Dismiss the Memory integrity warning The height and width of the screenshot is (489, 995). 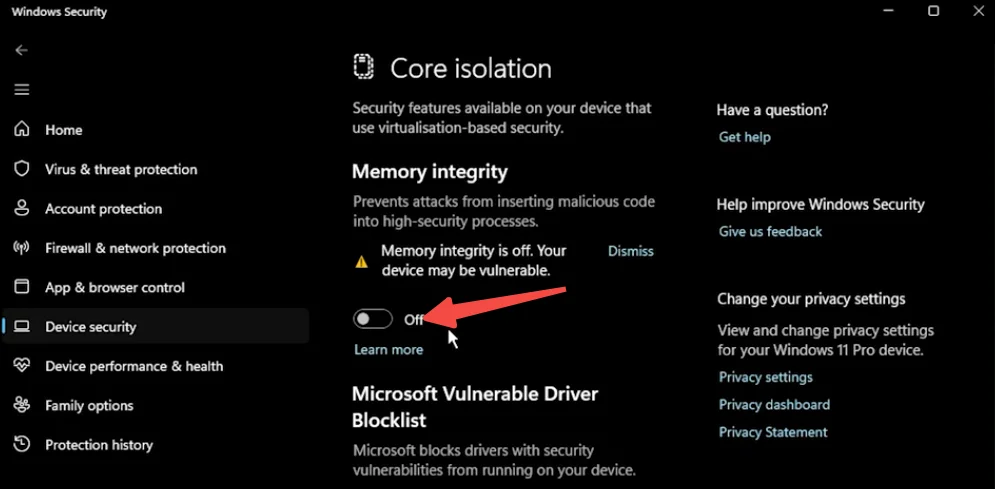(x=630, y=251)
